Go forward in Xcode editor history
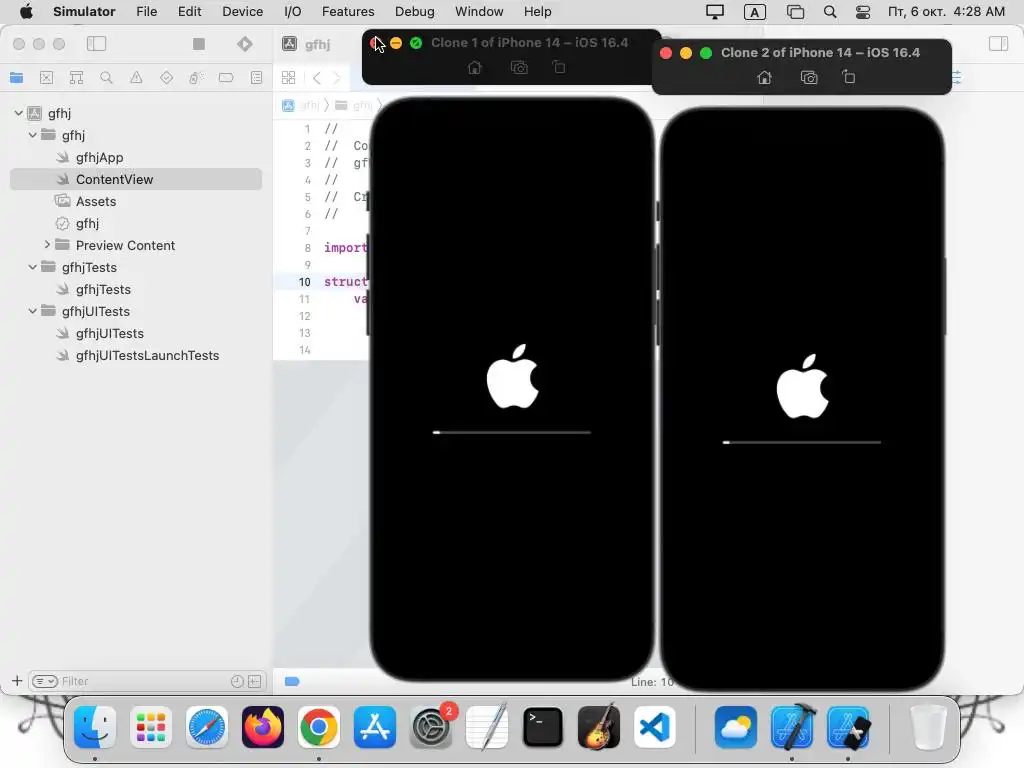The width and height of the screenshot is (1024, 768). point(337,78)
